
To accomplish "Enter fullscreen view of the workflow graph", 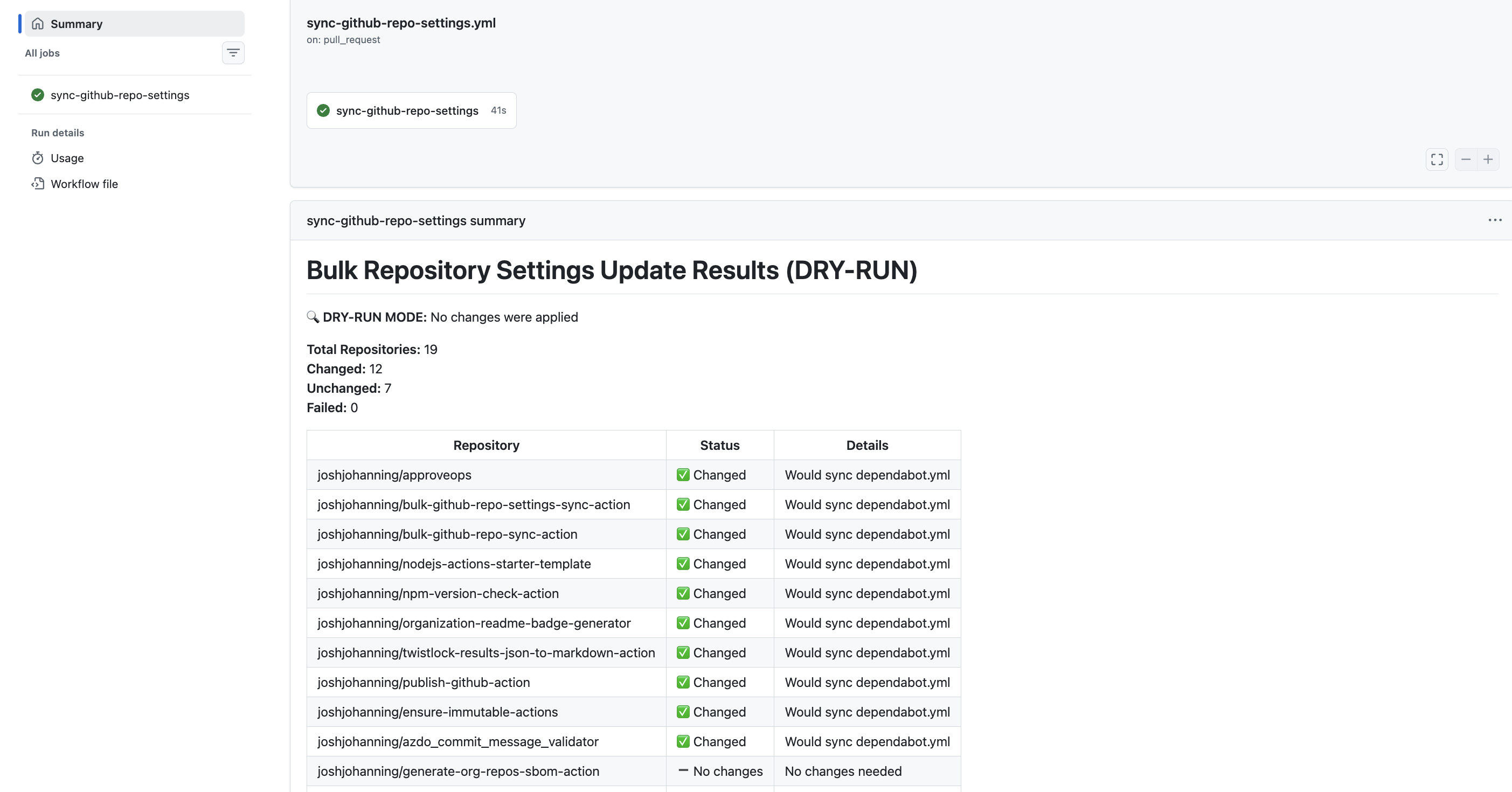I will pos(1437,159).
